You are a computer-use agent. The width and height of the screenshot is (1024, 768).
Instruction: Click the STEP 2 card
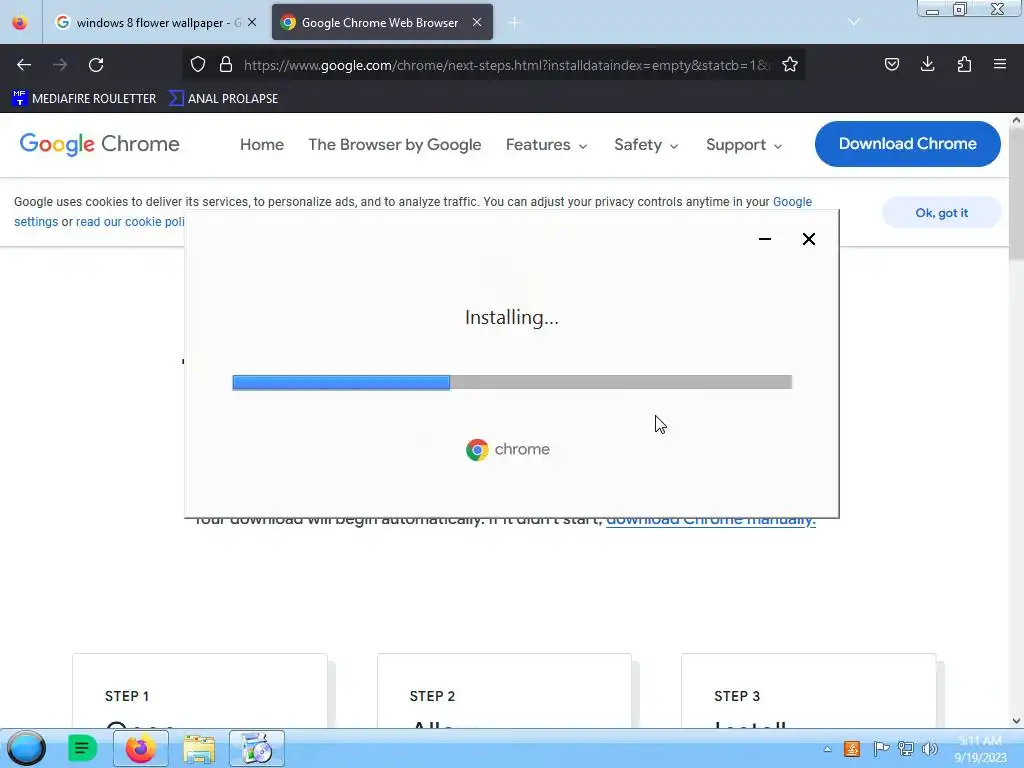click(x=504, y=691)
